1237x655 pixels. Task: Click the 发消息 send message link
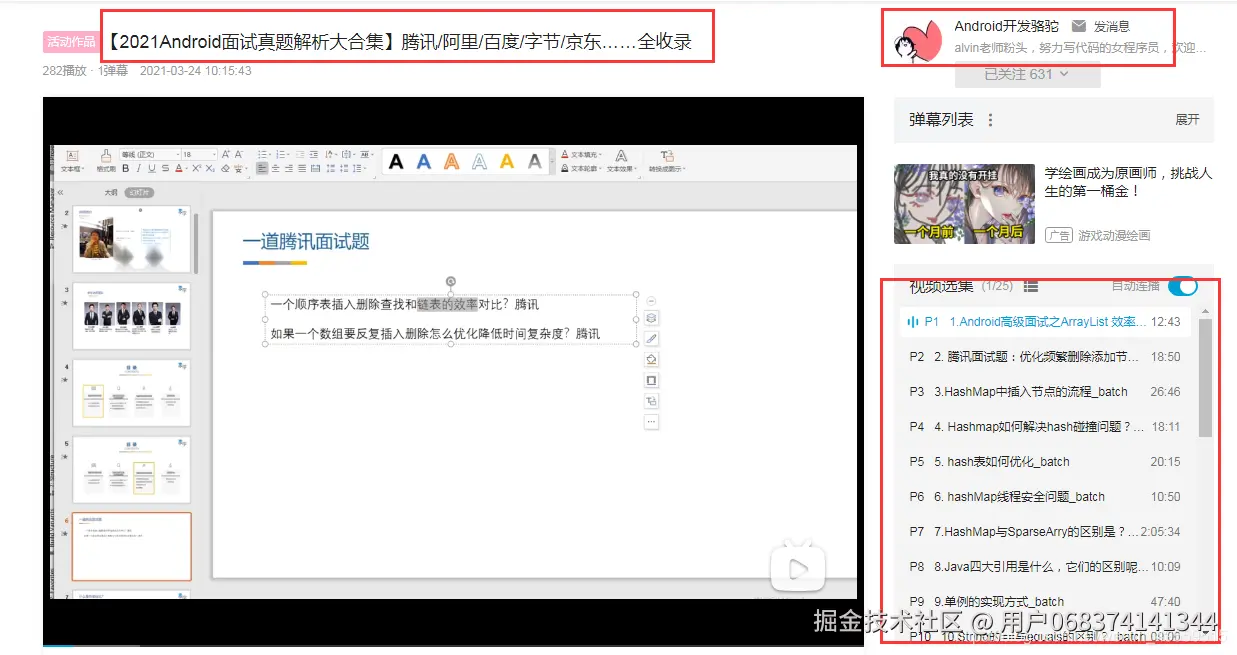pos(1112,26)
